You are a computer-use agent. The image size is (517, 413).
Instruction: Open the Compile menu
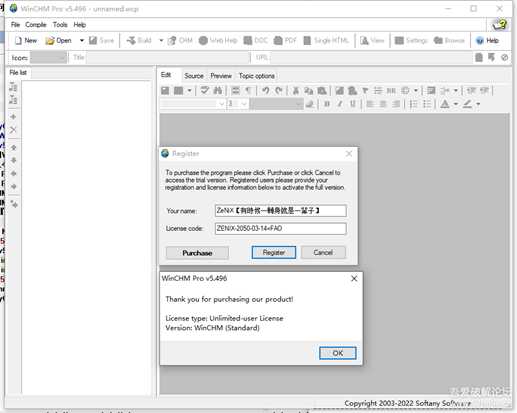[x=36, y=25]
